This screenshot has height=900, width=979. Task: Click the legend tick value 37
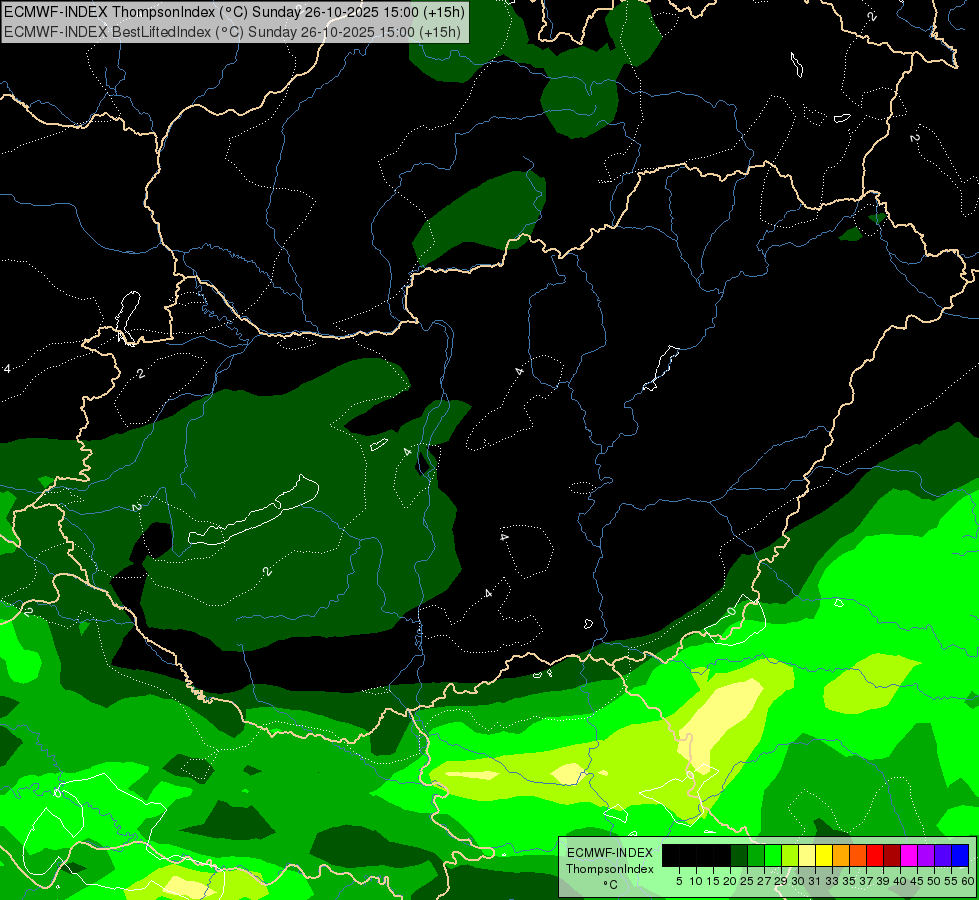[x=866, y=881]
